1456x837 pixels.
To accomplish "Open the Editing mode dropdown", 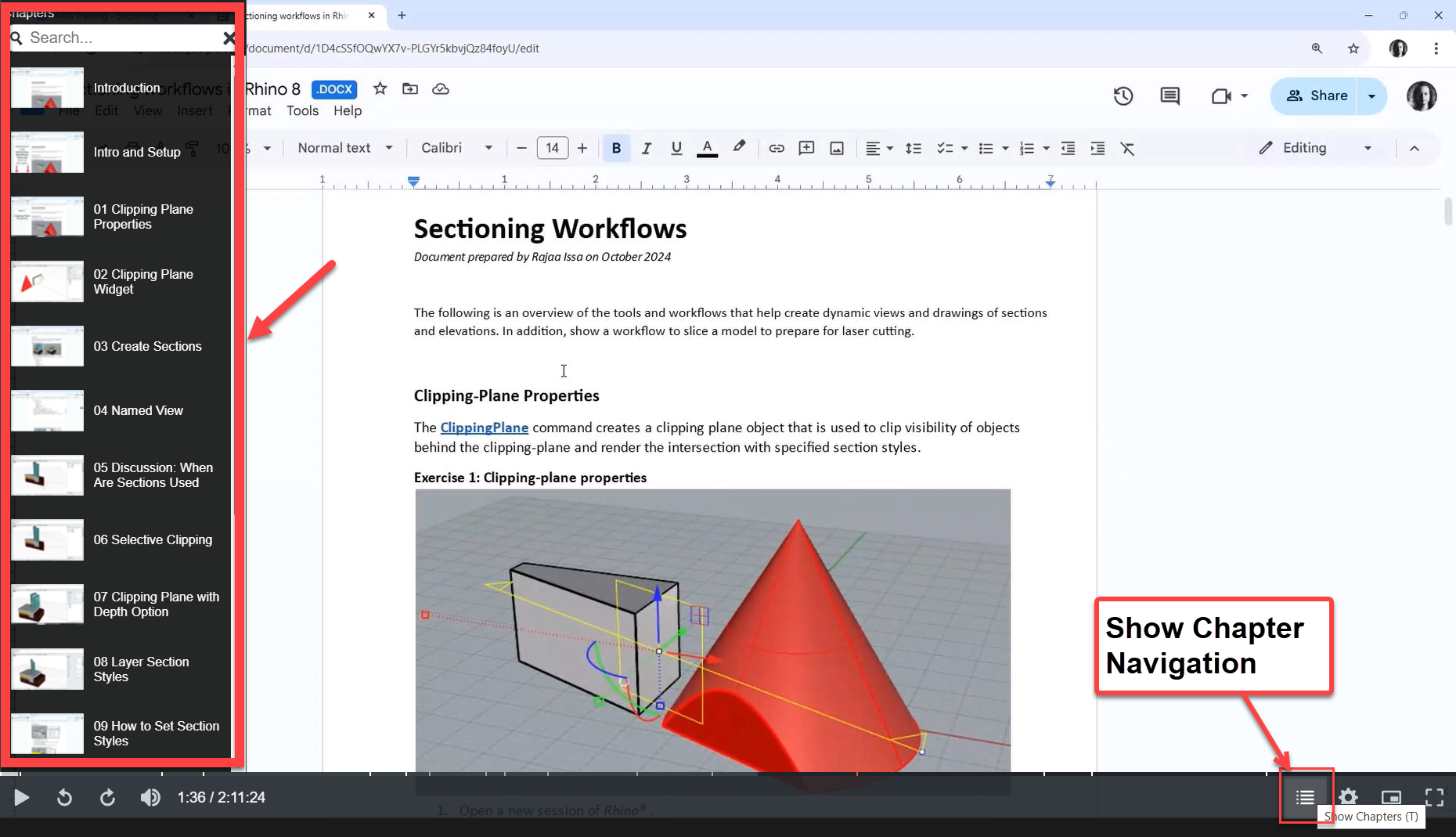I will pyautogui.click(x=1315, y=148).
